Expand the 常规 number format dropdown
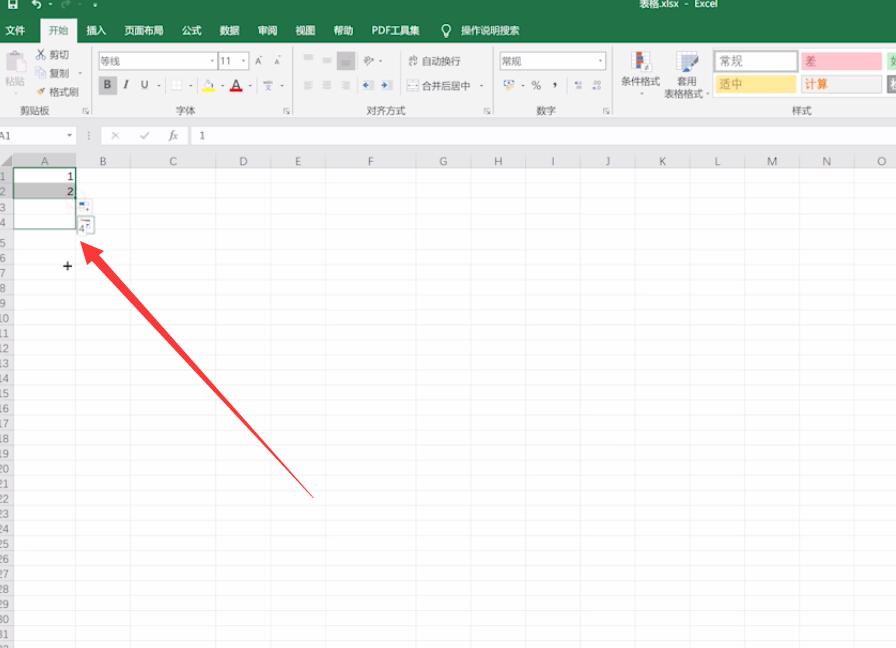The width and height of the screenshot is (896, 648). point(601,61)
